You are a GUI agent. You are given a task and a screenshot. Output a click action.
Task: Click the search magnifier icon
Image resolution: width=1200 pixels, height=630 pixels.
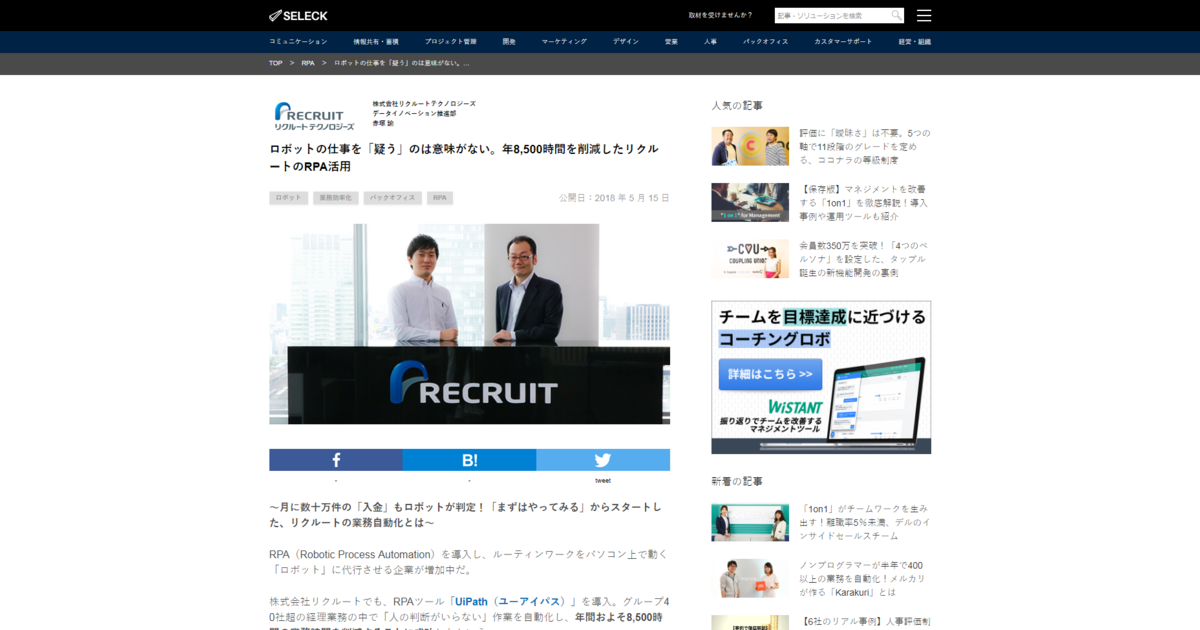896,15
